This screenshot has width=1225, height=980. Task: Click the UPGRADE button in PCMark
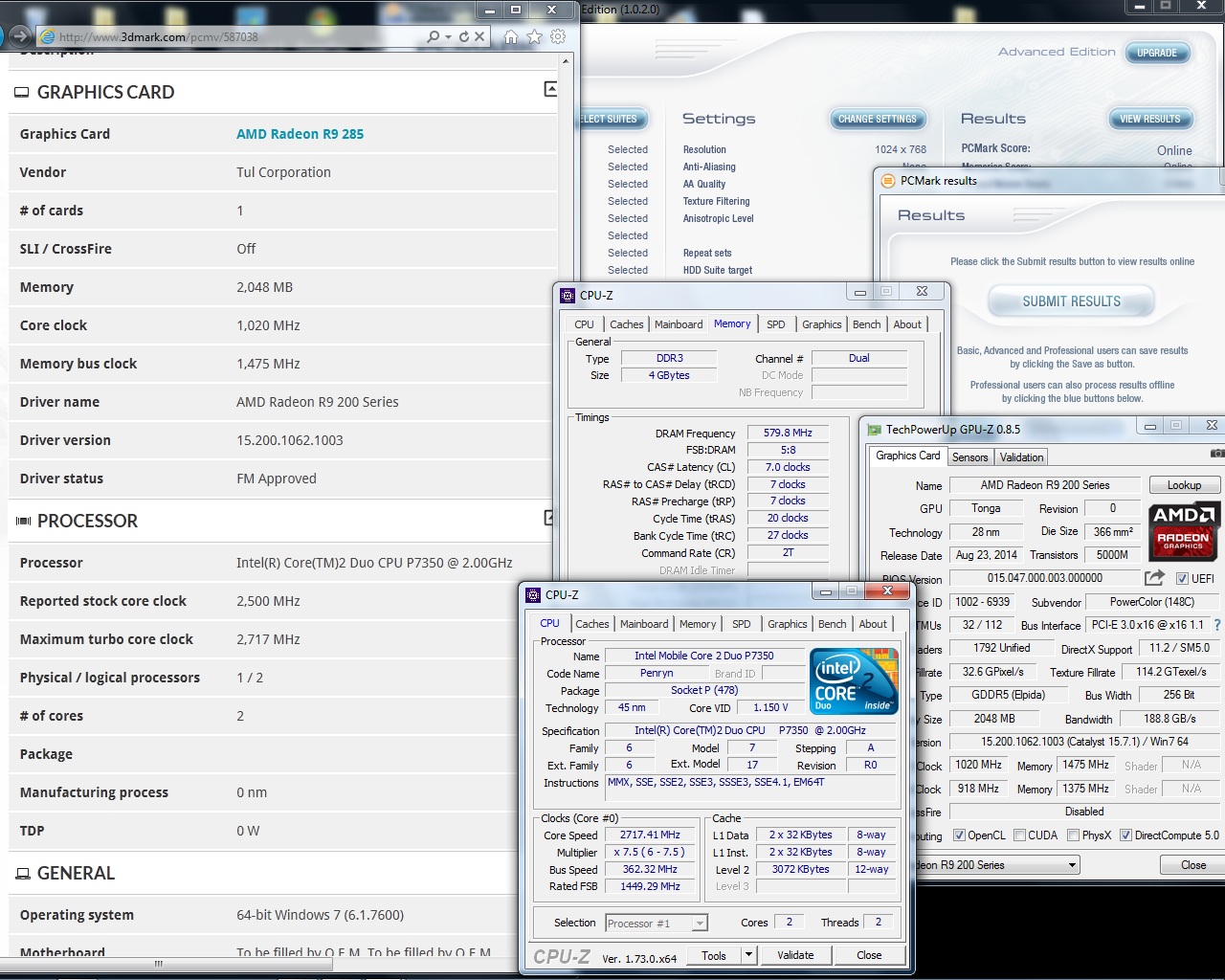1157,53
